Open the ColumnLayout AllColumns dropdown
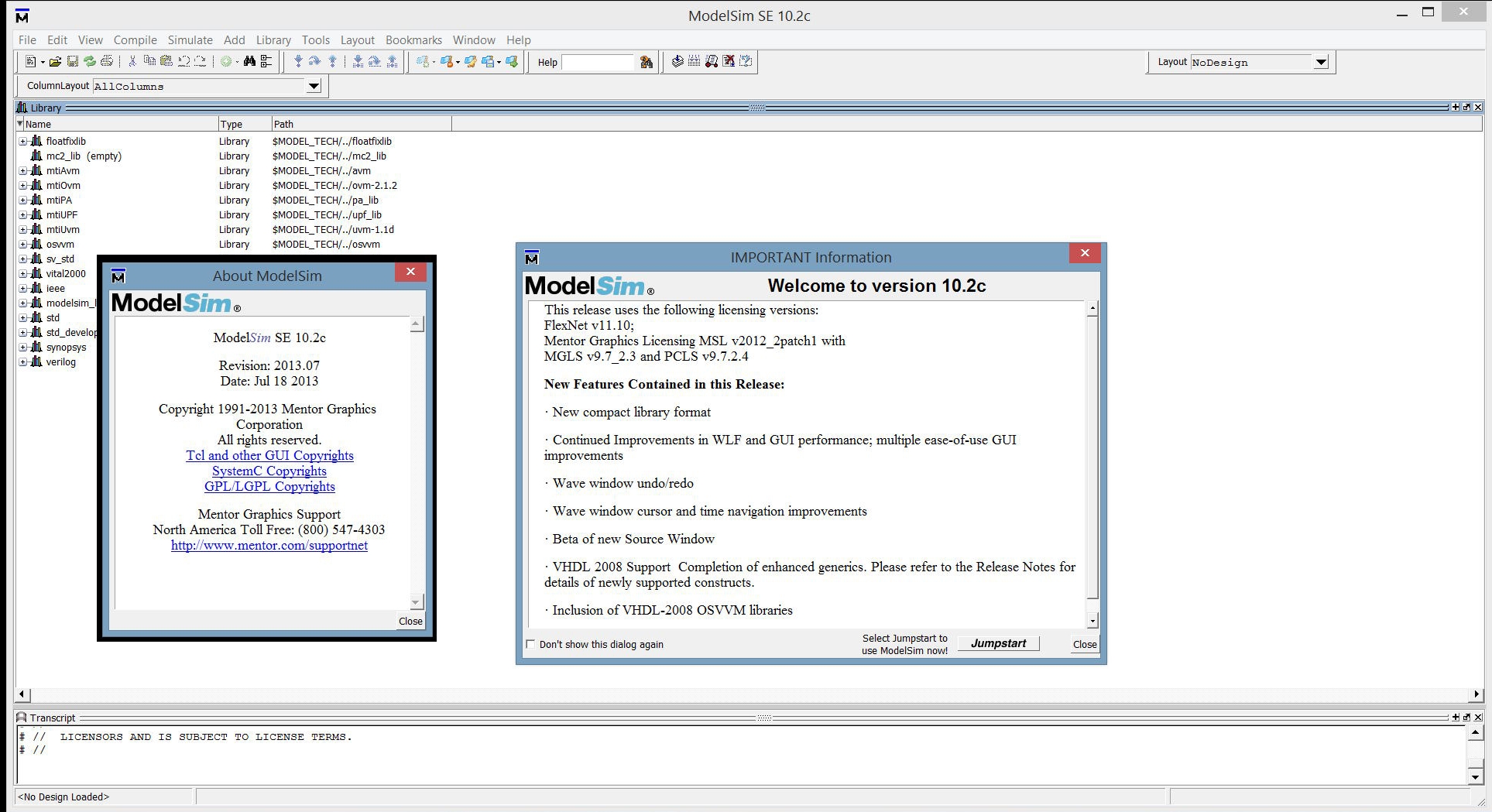The height and width of the screenshot is (812, 1492). [314, 86]
